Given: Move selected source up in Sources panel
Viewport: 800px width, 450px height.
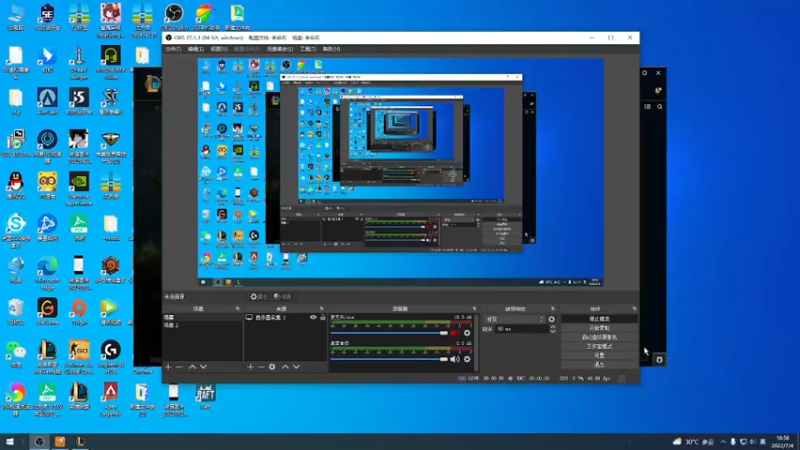Looking at the screenshot, I should [285, 367].
